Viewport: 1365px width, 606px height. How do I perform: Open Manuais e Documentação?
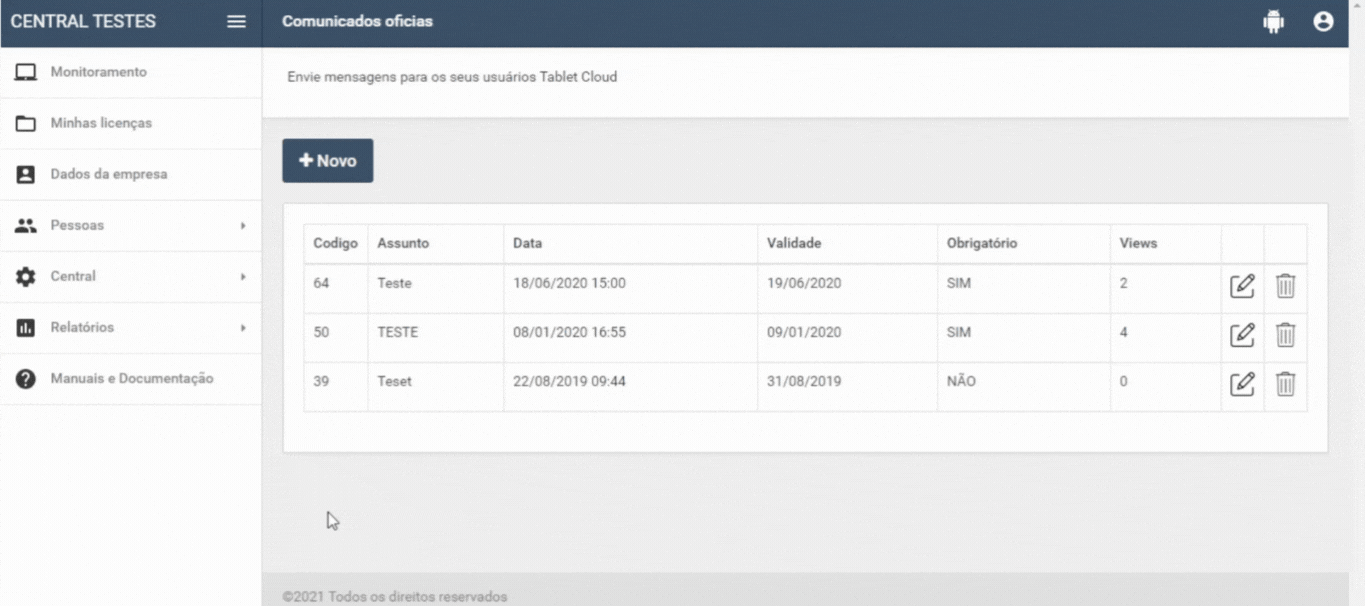(x=131, y=379)
